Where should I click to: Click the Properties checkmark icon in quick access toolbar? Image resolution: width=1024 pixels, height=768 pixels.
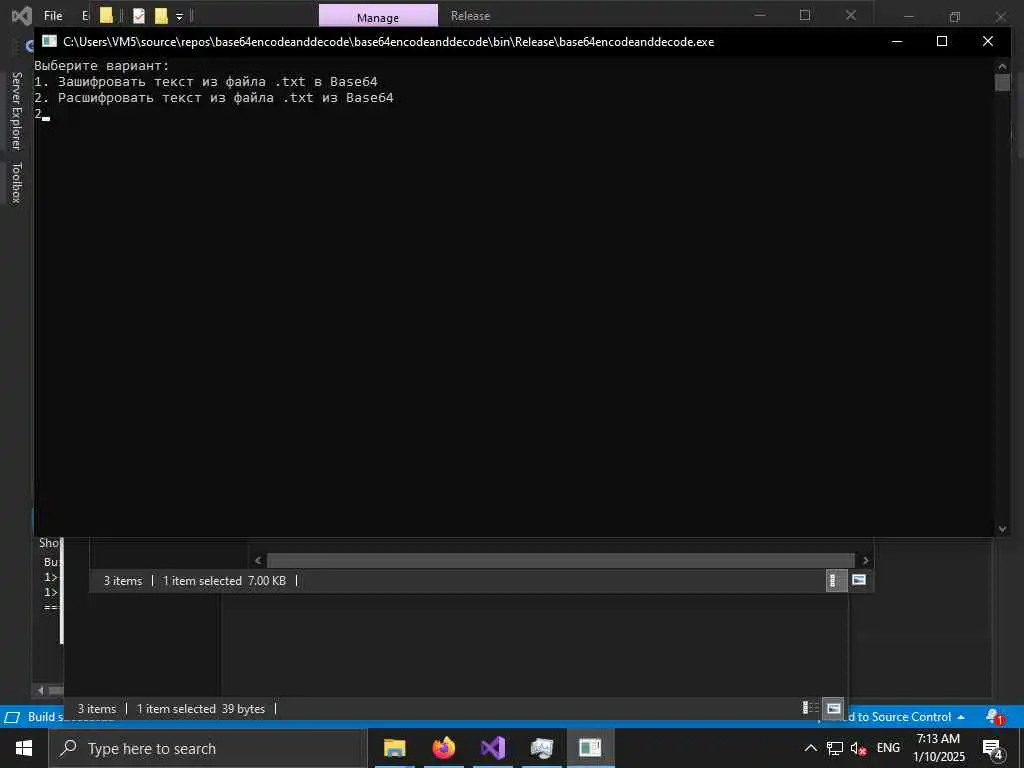coord(138,16)
